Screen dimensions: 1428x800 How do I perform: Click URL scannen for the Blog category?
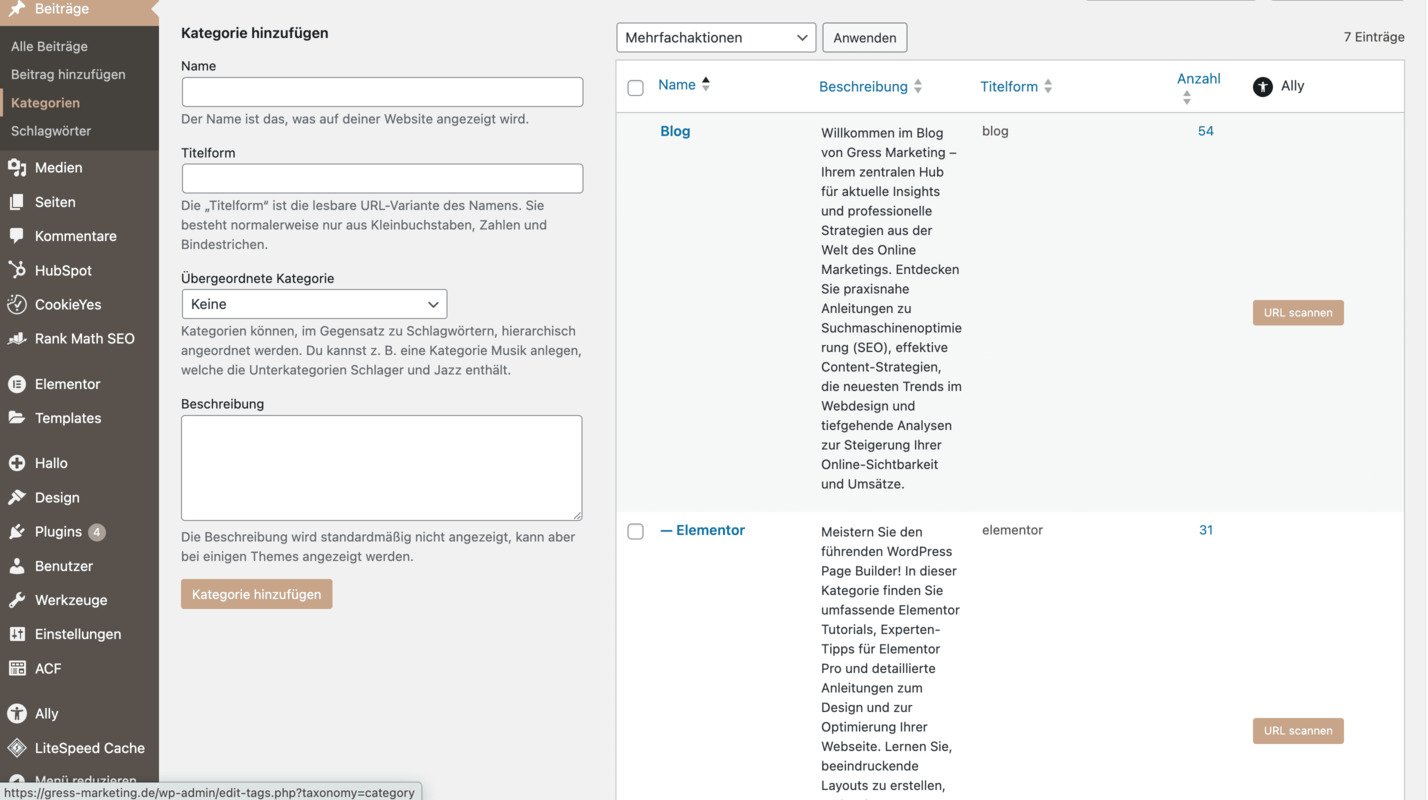[1298, 312]
